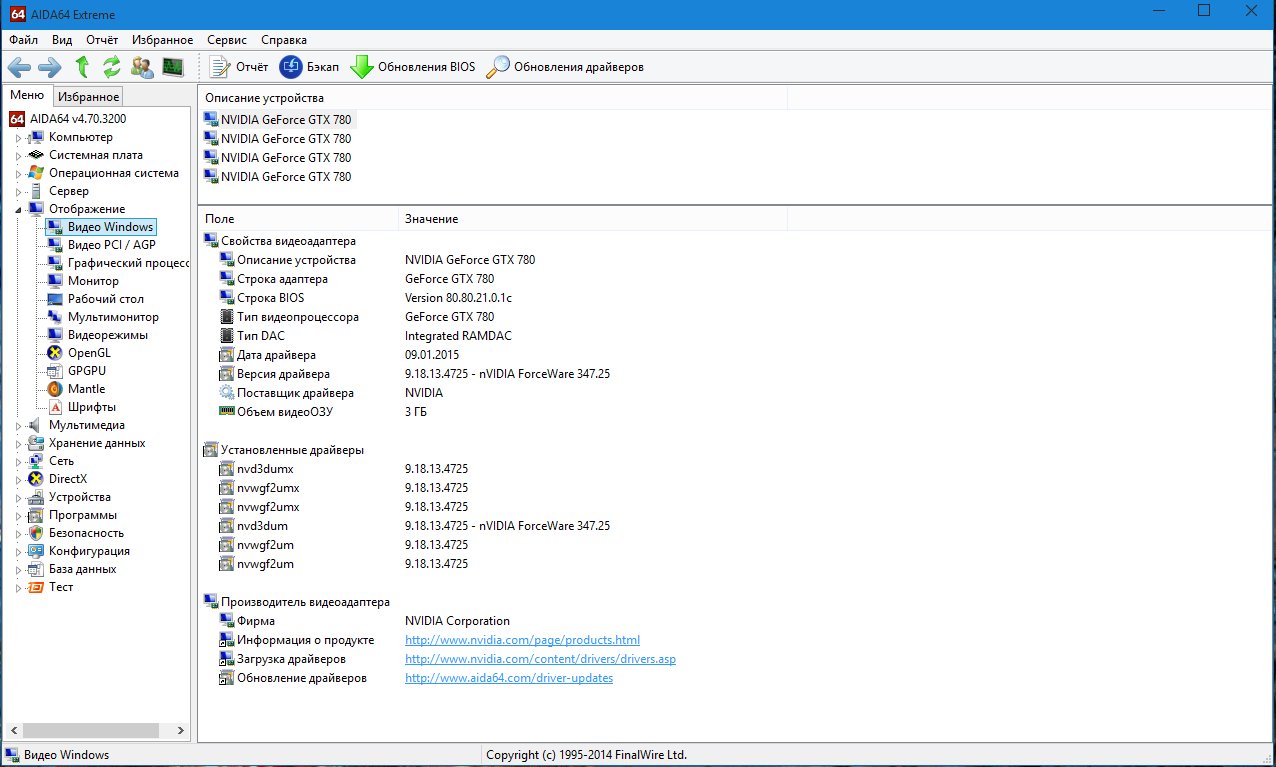This screenshot has height=767, width=1276.
Task: Select OpenGL in the tree
Action: pos(89,353)
